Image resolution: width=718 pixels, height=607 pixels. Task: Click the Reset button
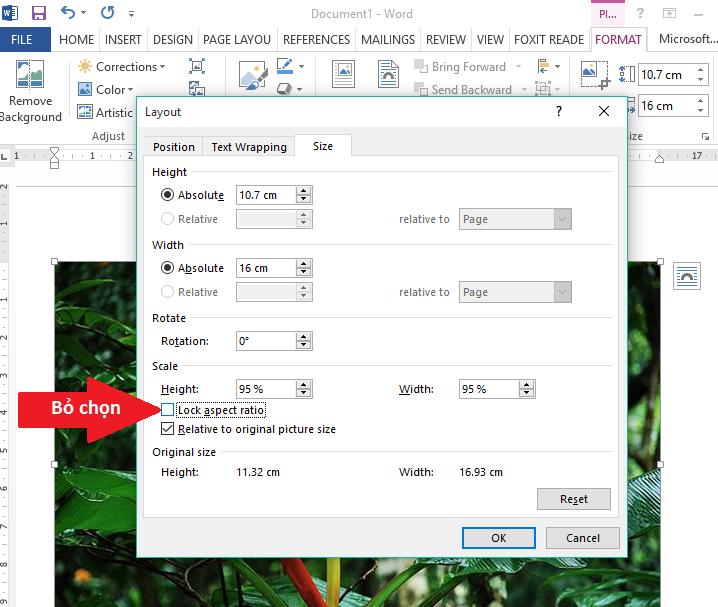pos(574,499)
